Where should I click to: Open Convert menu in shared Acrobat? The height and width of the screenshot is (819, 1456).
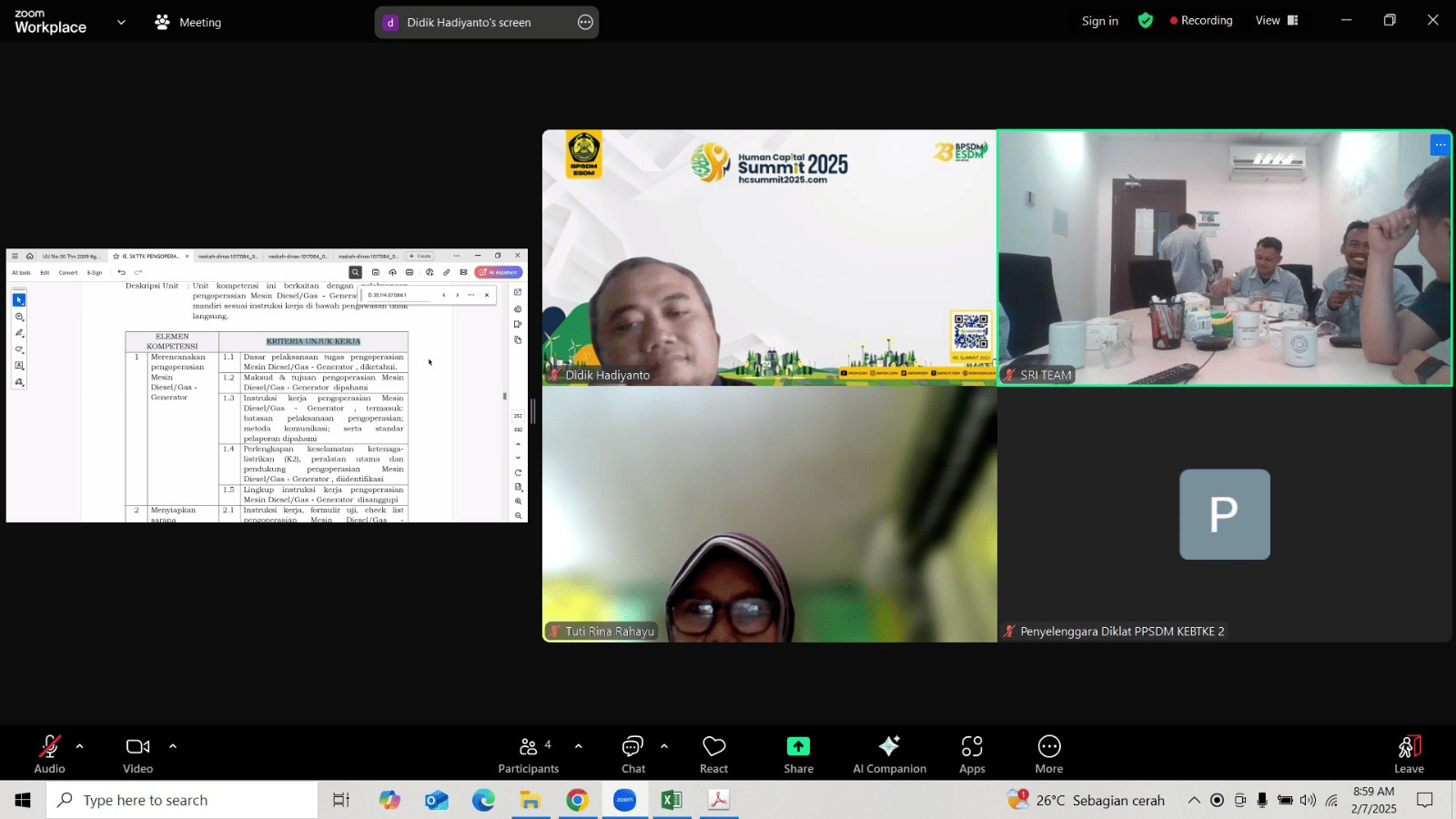tap(68, 272)
